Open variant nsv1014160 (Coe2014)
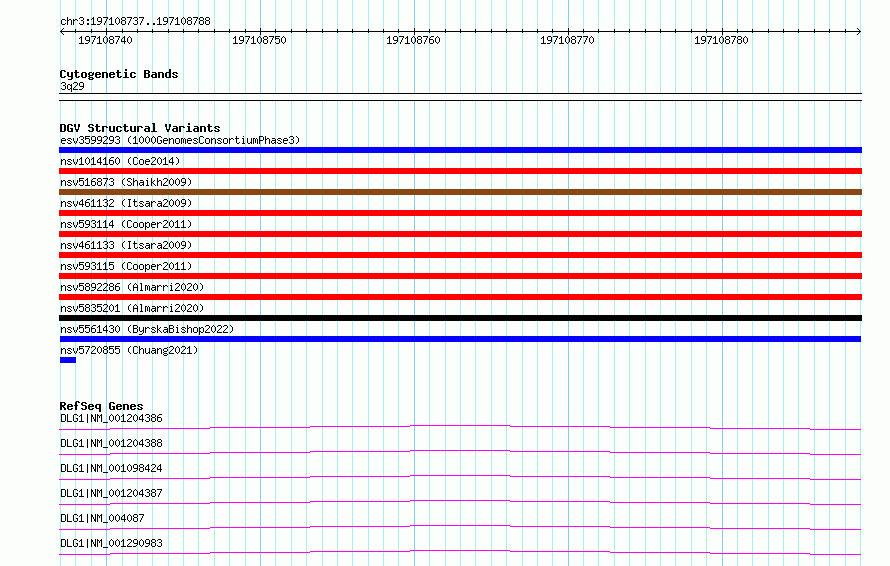 point(120,161)
